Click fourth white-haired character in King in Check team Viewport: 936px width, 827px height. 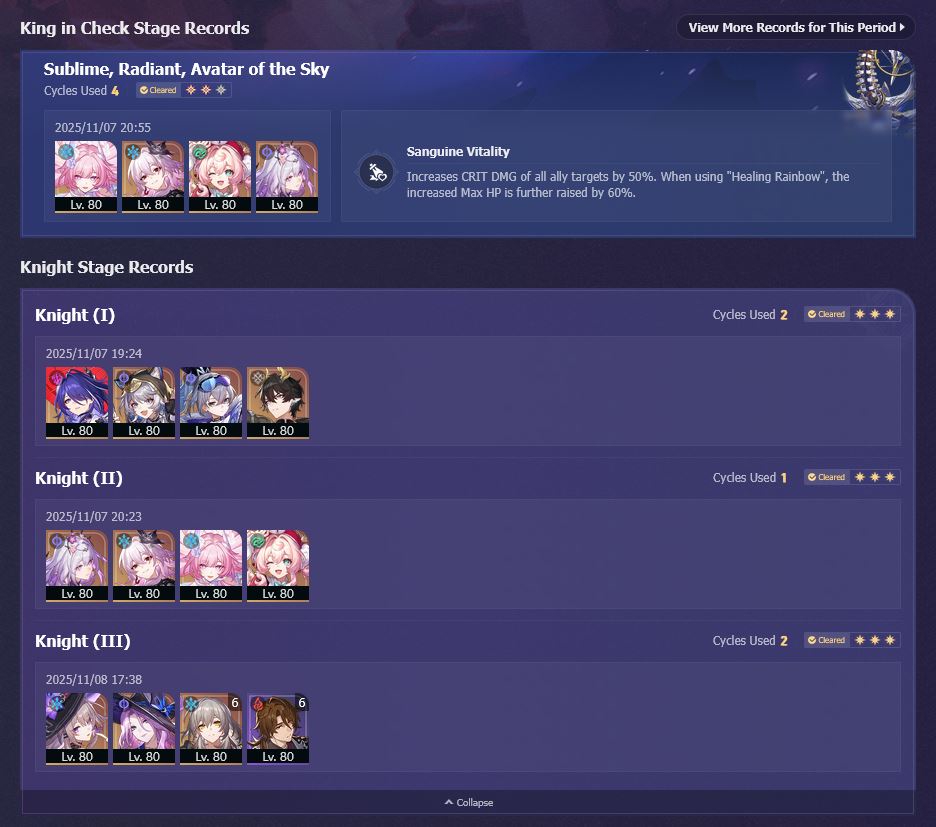[287, 177]
